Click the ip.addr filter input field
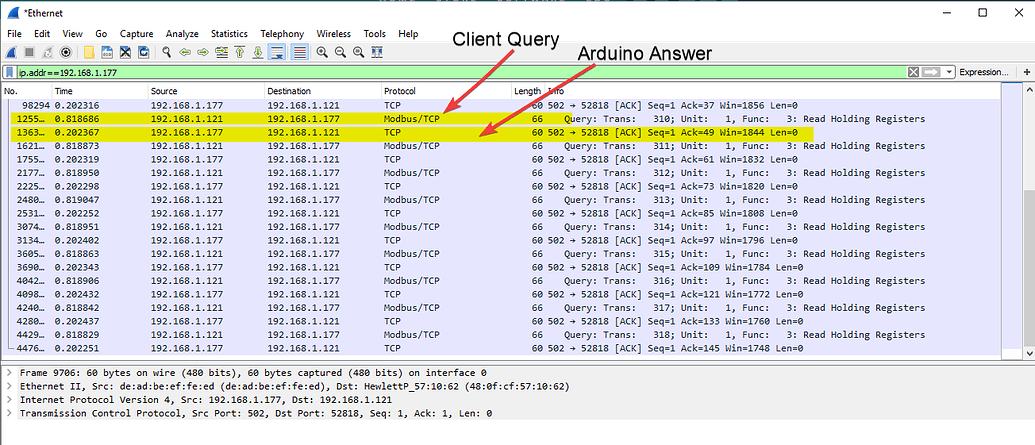The image size is (1035, 445). tap(461, 72)
